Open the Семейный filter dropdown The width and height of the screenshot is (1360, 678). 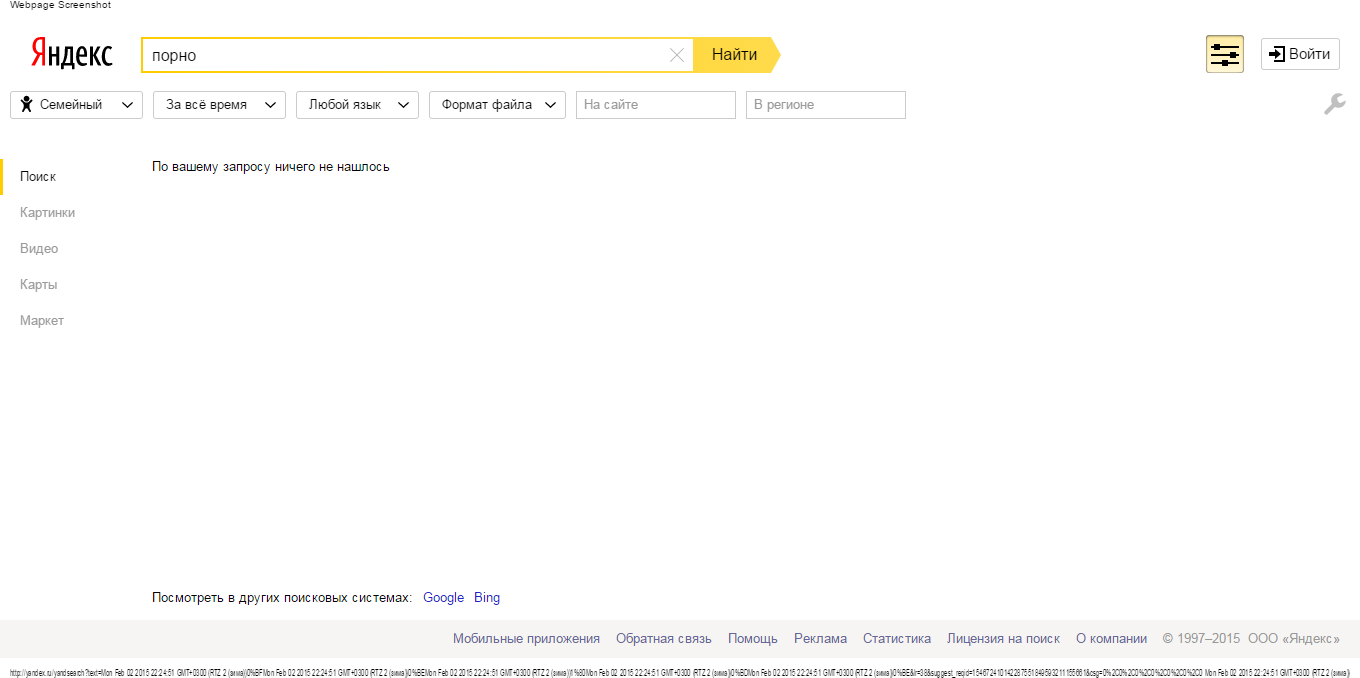[77, 105]
